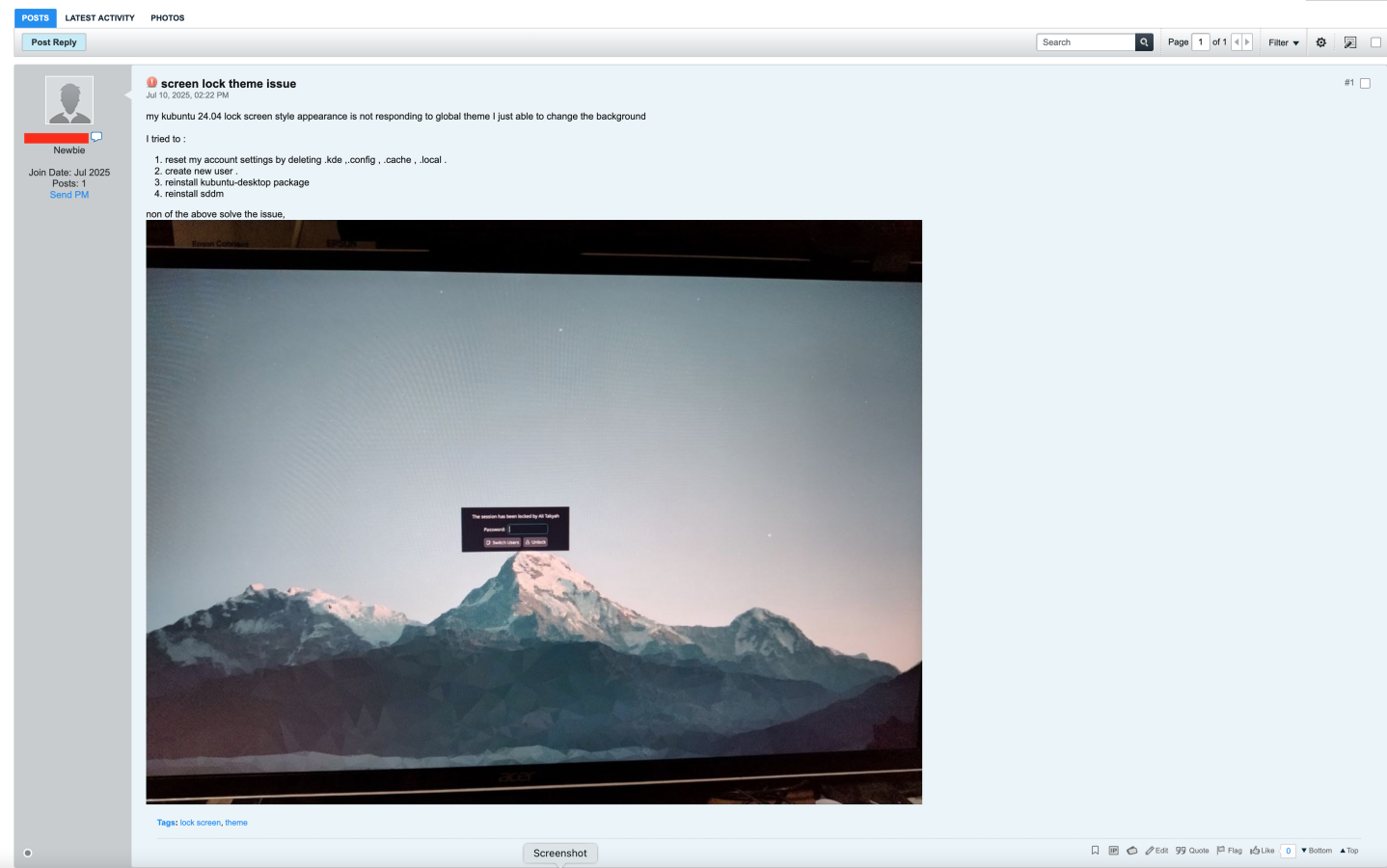Click the small circle indicator at the bottom left
Screen dimensions: 1387x868
tap(28, 853)
